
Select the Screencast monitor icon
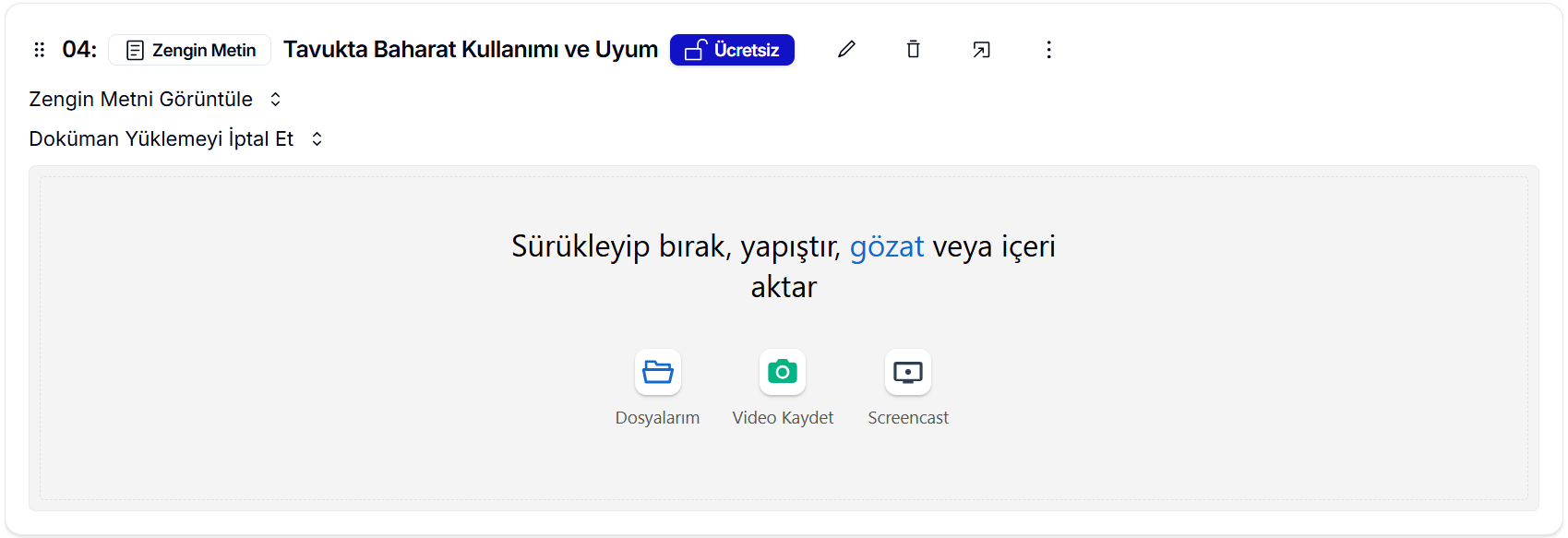(x=908, y=372)
